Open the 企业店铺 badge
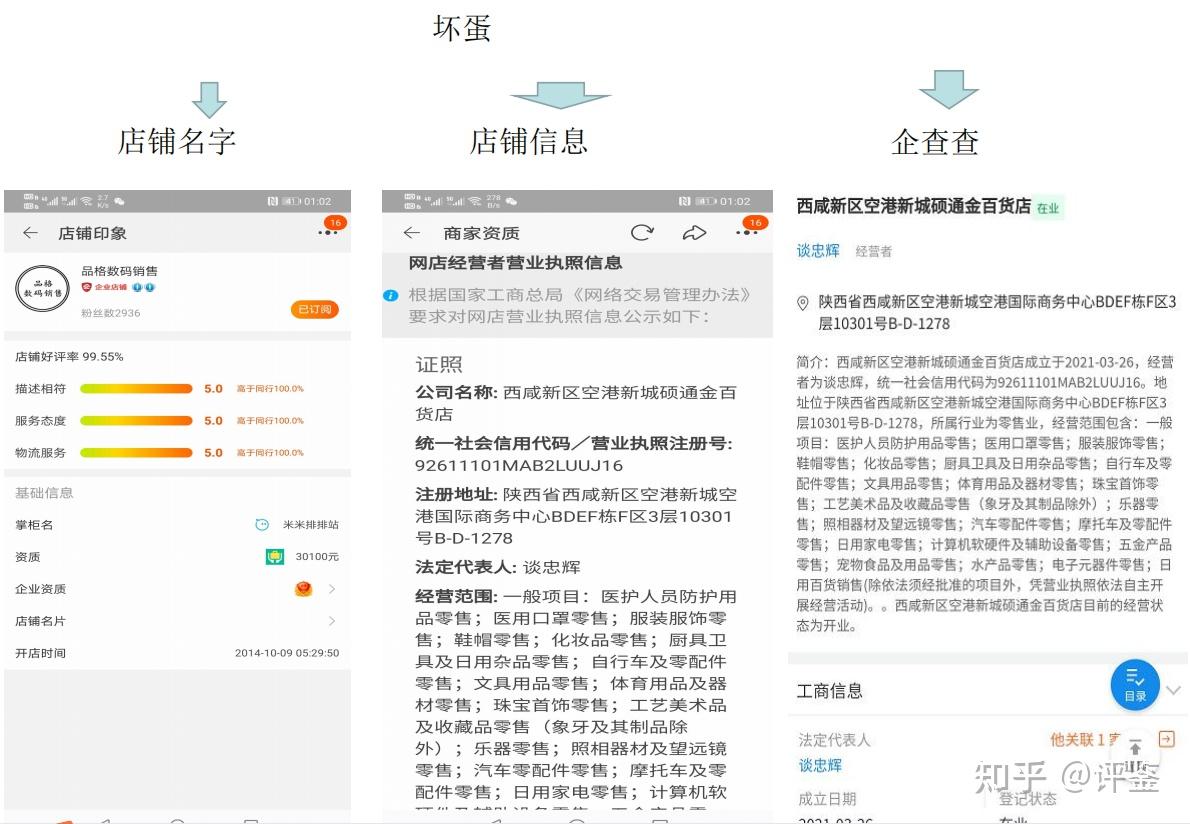This screenshot has width=1190, height=824. point(105,288)
